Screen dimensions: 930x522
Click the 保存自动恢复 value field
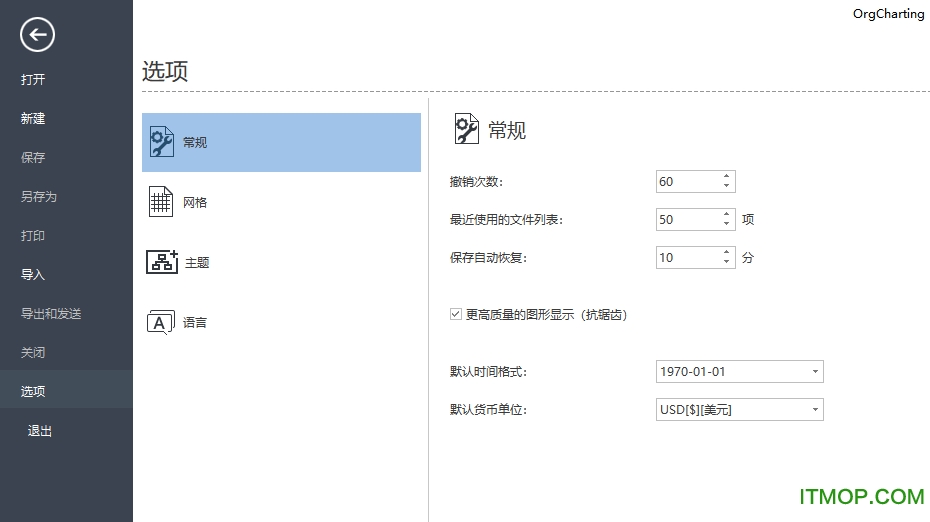(x=686, y=258)
